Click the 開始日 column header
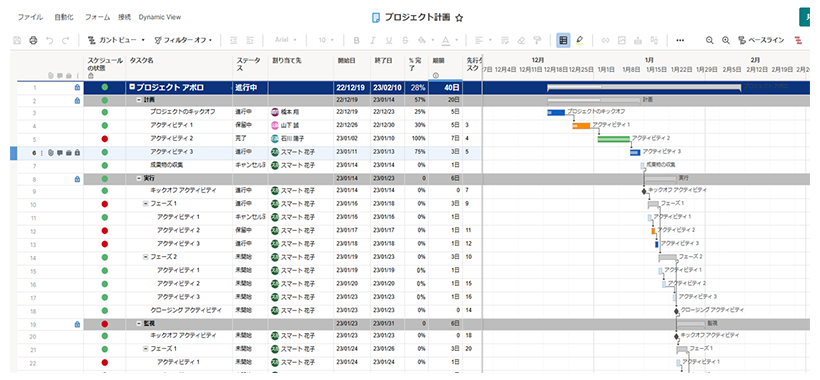Viewport: 820px width, 380px height. [x=352, y=66]
